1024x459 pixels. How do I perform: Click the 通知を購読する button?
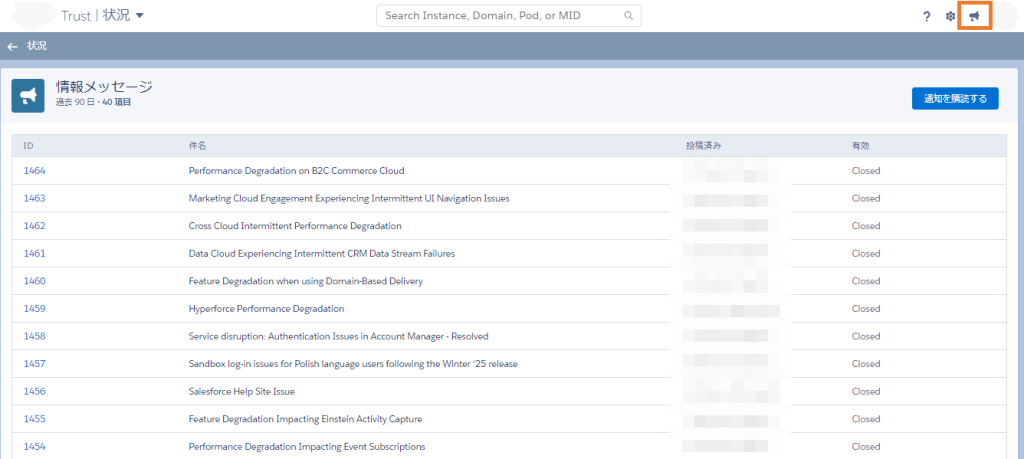tap(954, 98)
